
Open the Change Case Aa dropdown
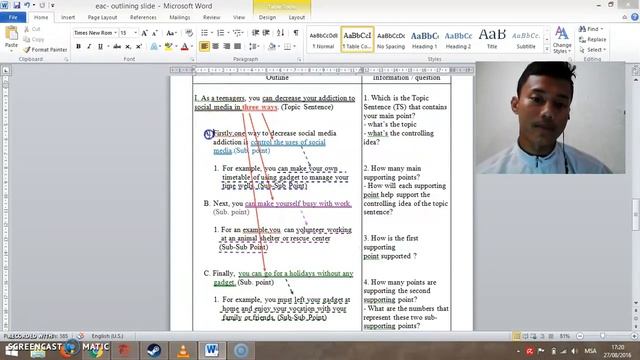click(171, 33)
